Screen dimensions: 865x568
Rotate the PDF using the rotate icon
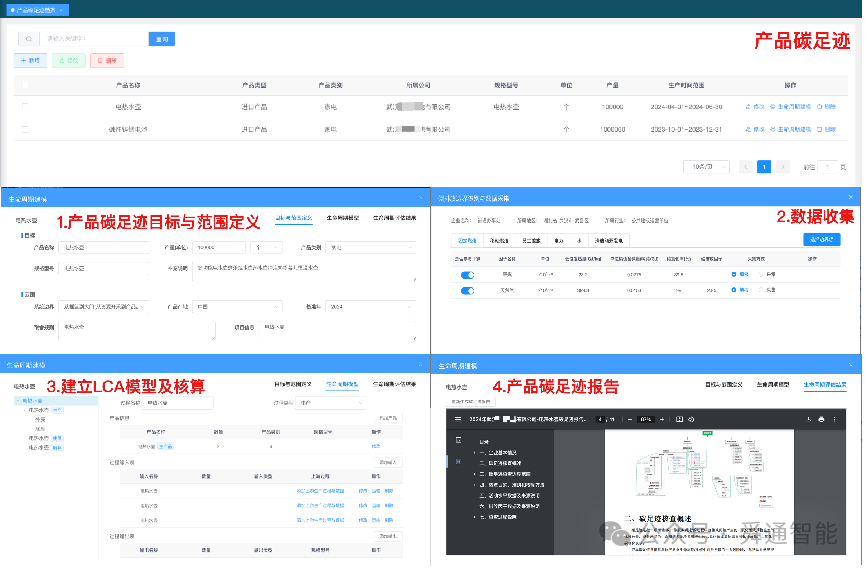[691, 420]
